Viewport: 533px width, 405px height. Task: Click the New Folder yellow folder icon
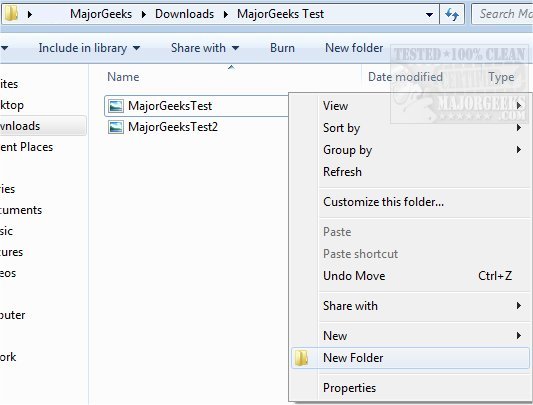302,358
